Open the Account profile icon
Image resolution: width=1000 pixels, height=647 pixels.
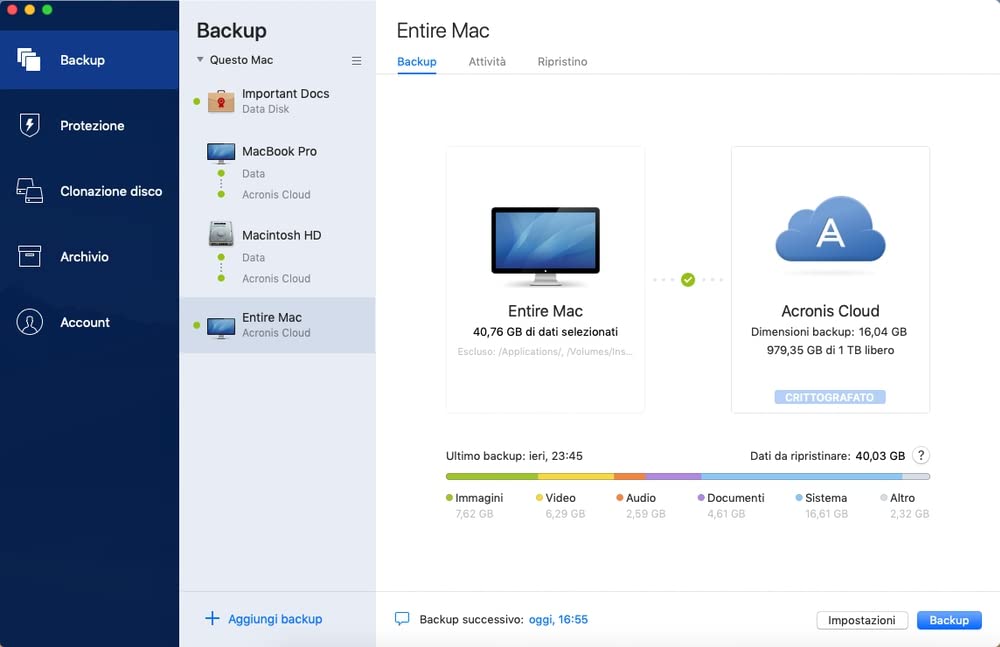(x=29, y=322)
